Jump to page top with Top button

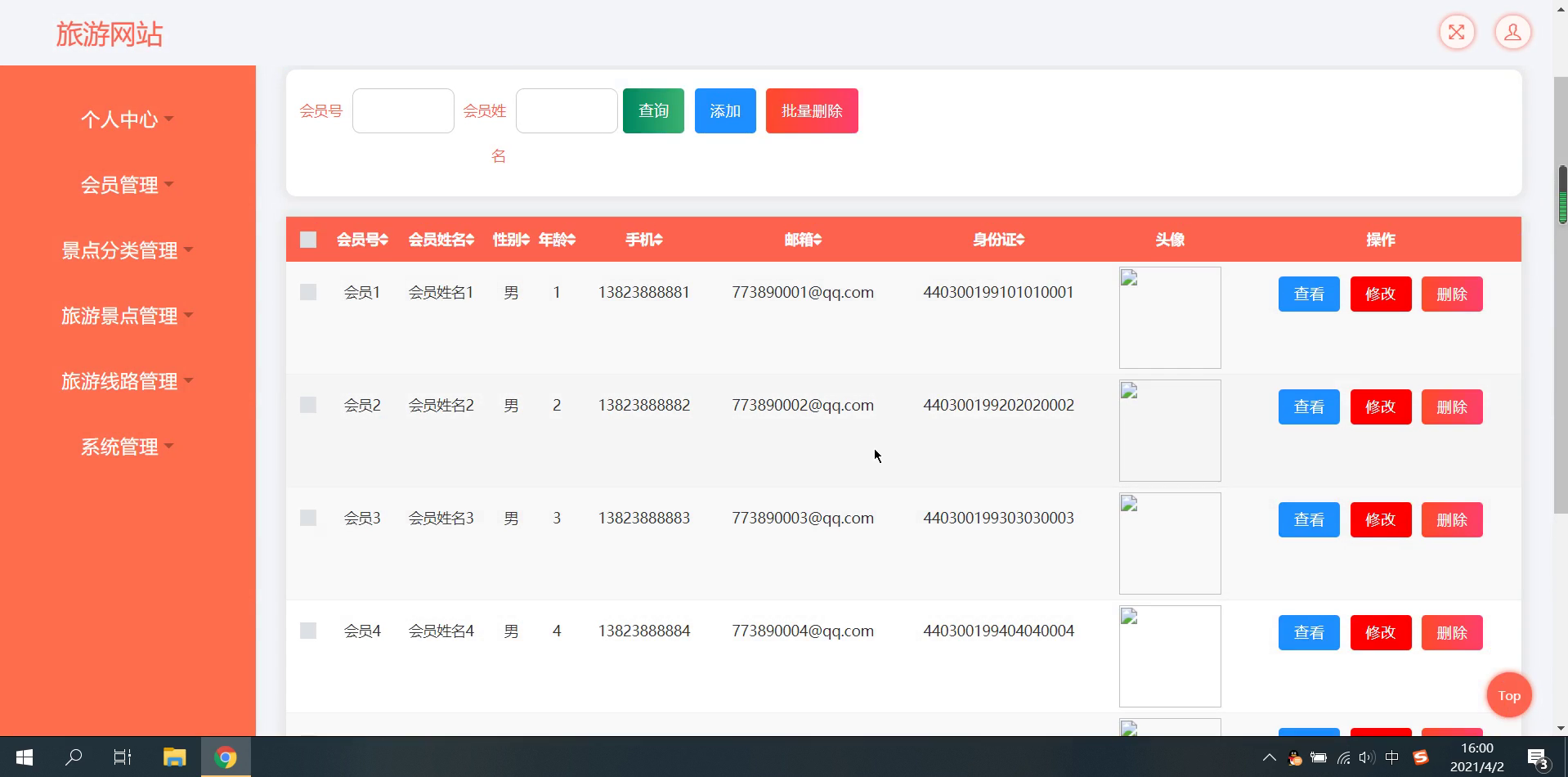(1509, 695)
